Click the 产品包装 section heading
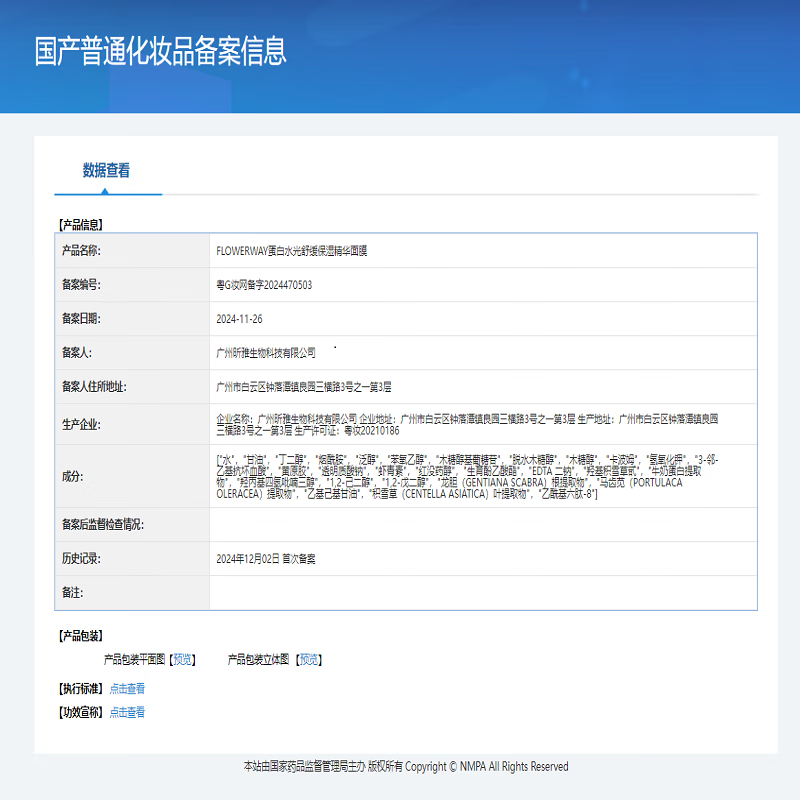This screenshot has width=800, height=800. [x=81, y=636]
